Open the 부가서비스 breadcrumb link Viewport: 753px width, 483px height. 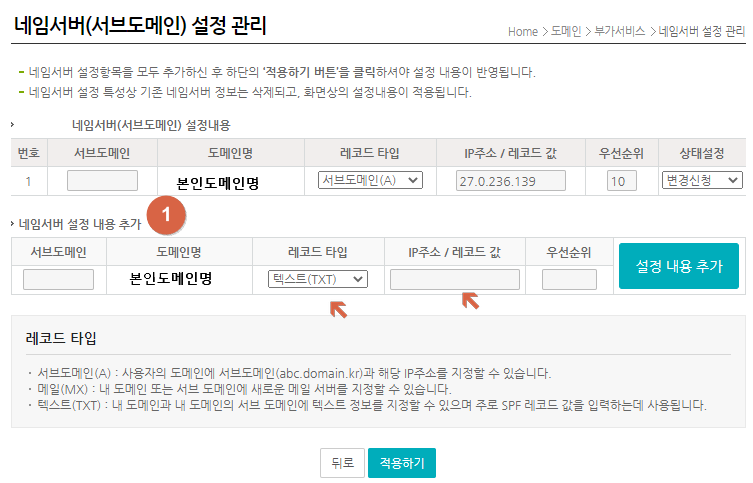(x=620, y=32)
